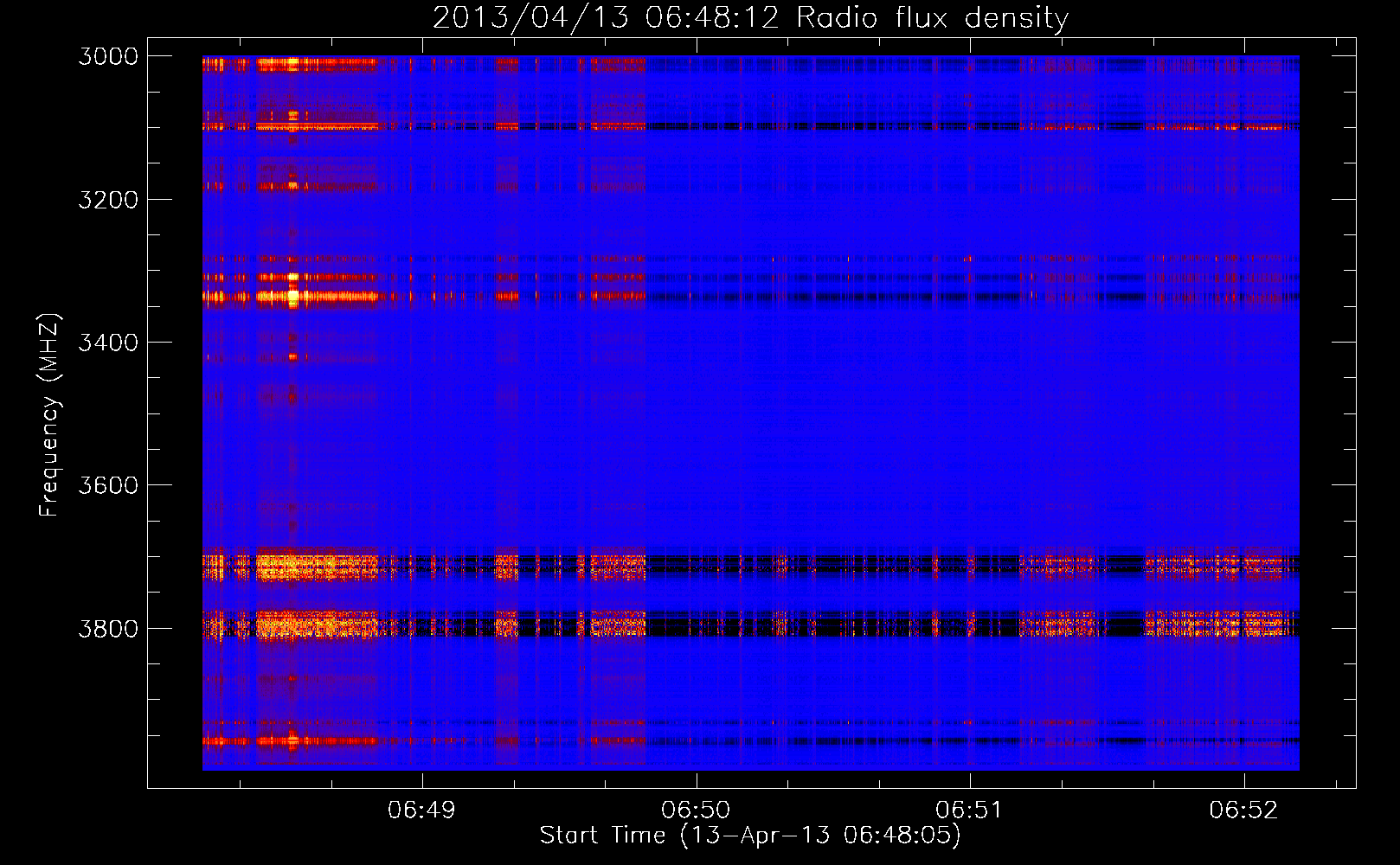Click the "3600" frequency axis label
Screen dimensions: 1400x865
108,485
